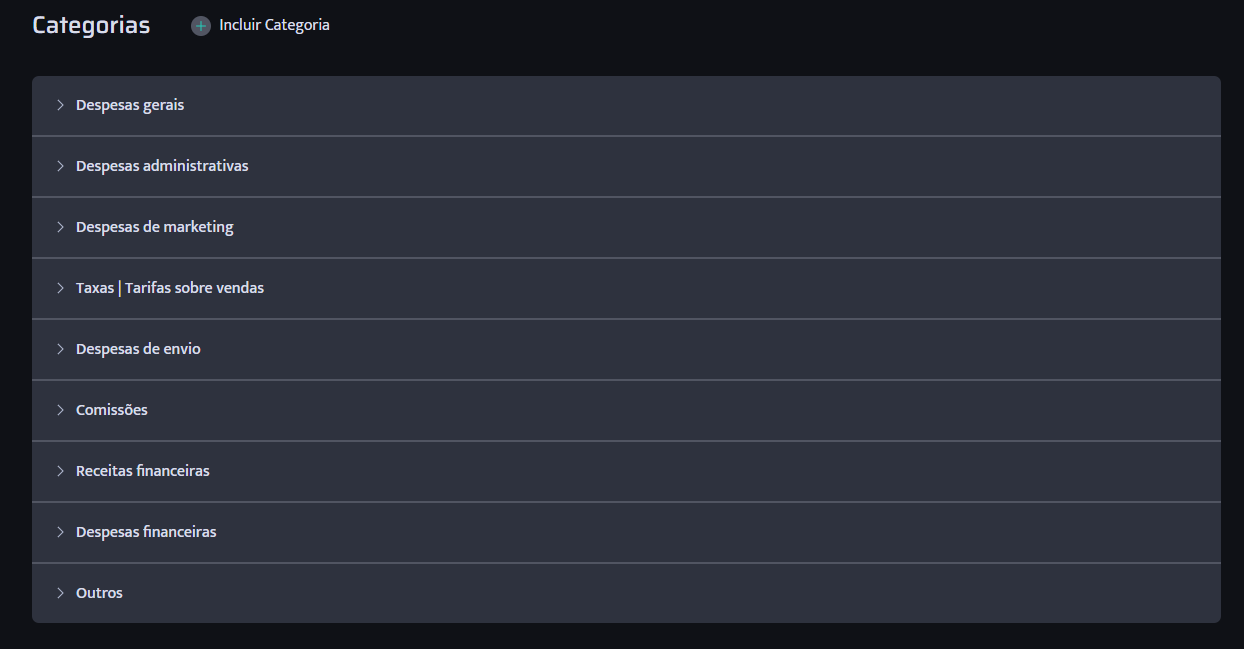Open the Comissões category label
The width and height of the screenshot is (1244, 649).
coord(111,410)
